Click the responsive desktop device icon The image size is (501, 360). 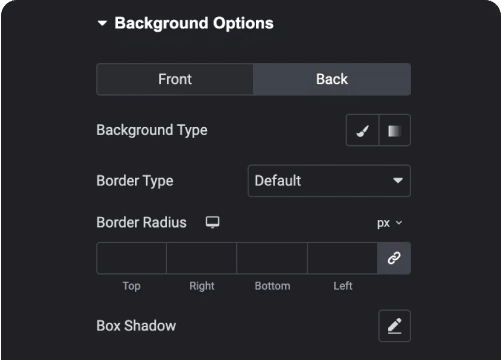pyautogui.click(x=212, y=222)
